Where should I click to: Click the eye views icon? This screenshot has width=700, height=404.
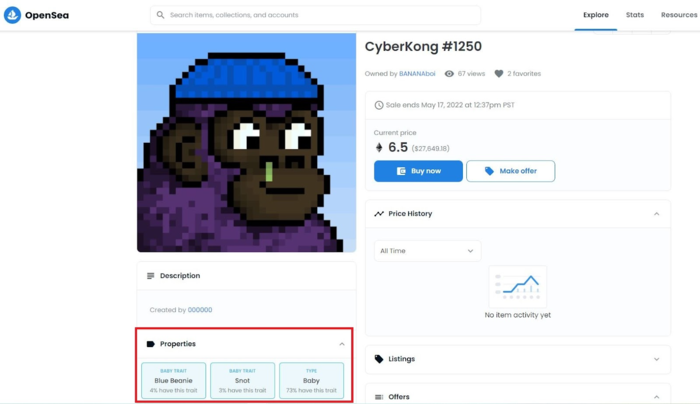449,74
